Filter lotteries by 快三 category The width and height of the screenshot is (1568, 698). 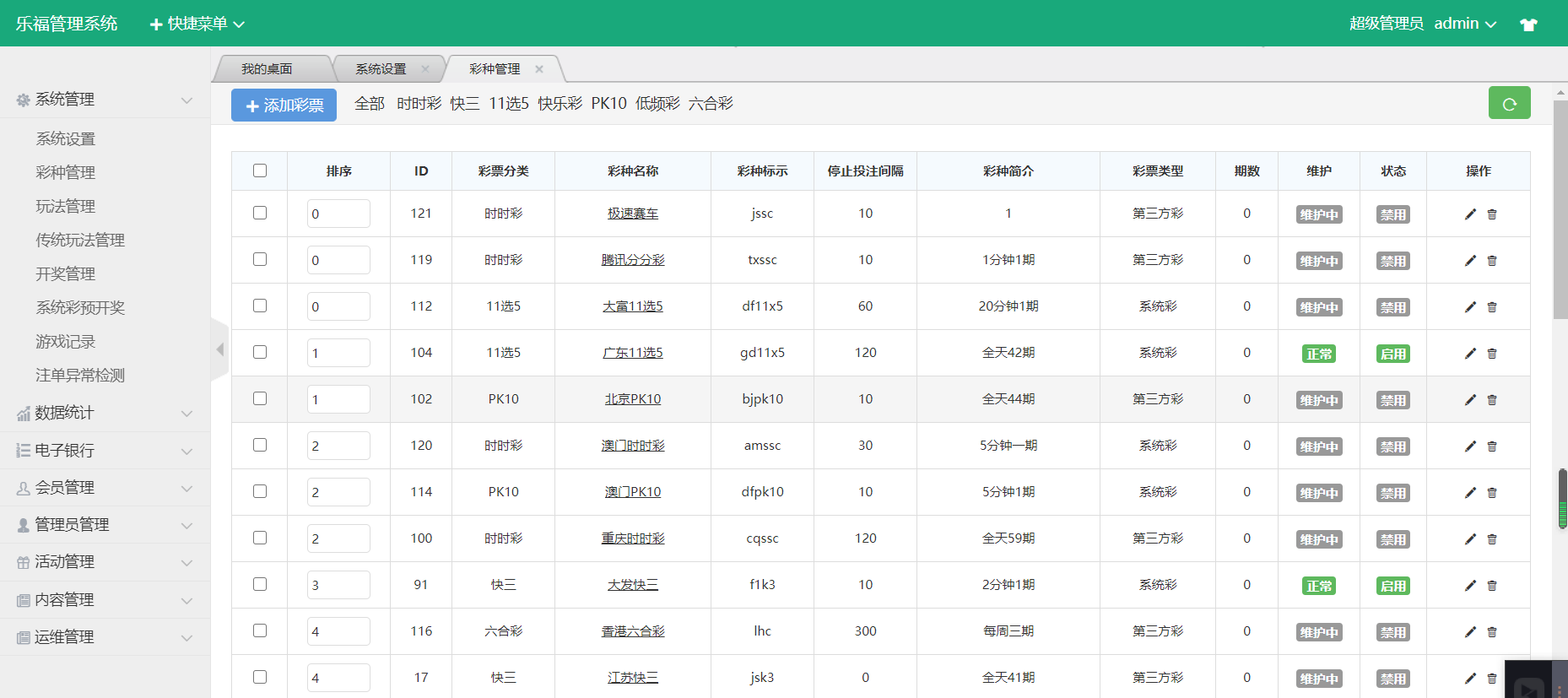(x=465, y=104)
